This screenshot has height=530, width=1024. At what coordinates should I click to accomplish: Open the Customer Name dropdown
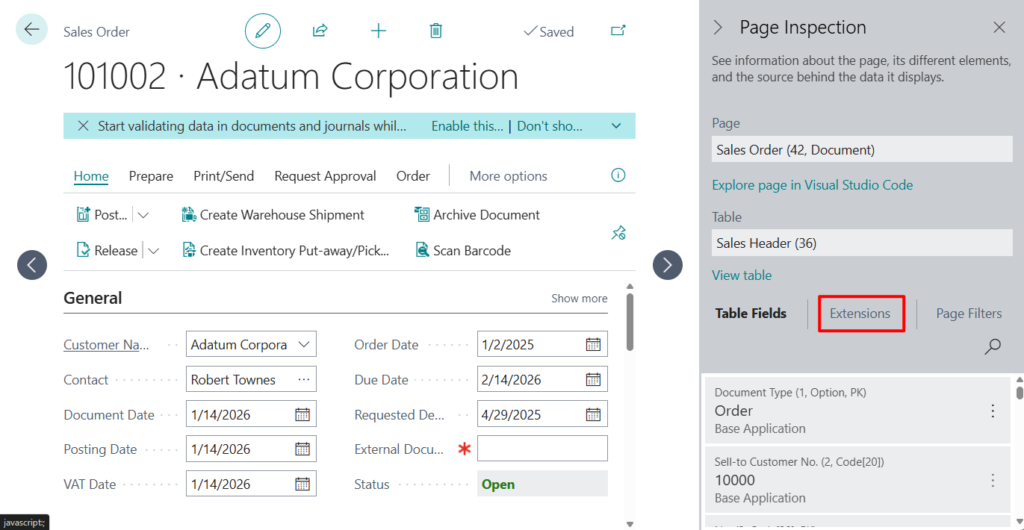tap(304, 345)
